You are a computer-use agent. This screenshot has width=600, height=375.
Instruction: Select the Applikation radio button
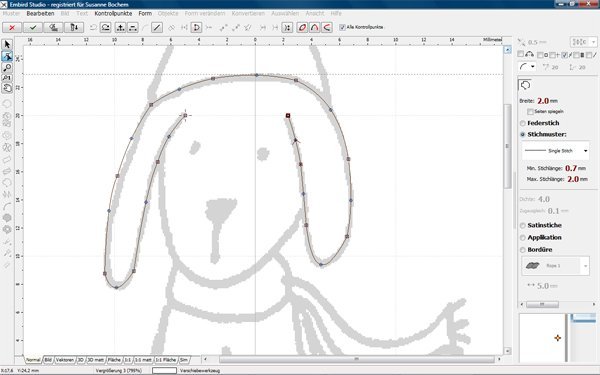tap(523, 238)
